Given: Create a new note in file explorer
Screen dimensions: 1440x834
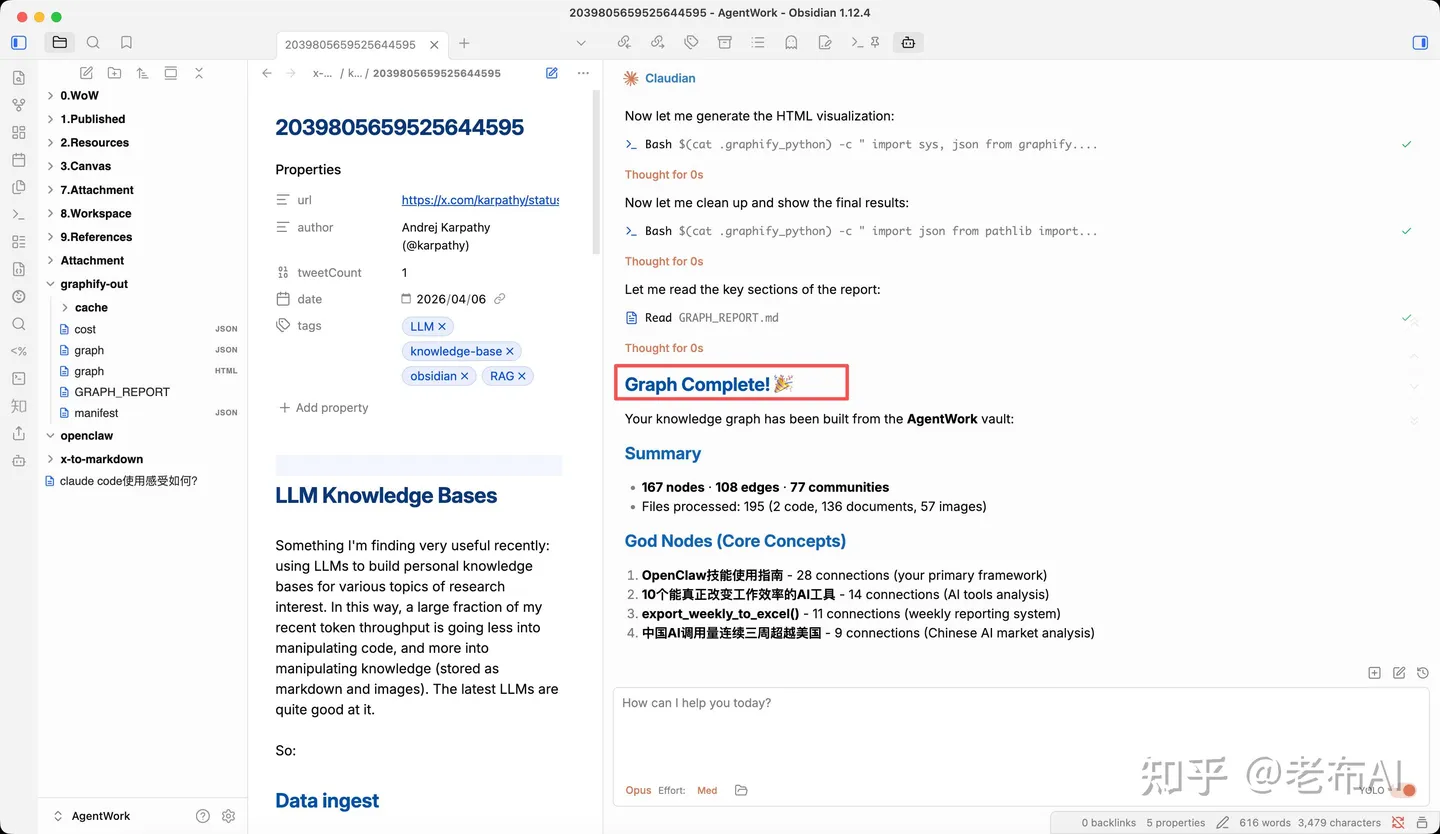Looking at the screenshot, I should point(87,73).
